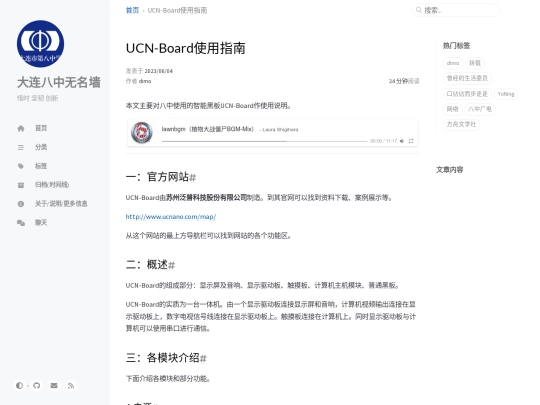Viewport: 540px width, 405px height.
Task: Click the 大连市第八中学 site logo
Action: [40, 44]
